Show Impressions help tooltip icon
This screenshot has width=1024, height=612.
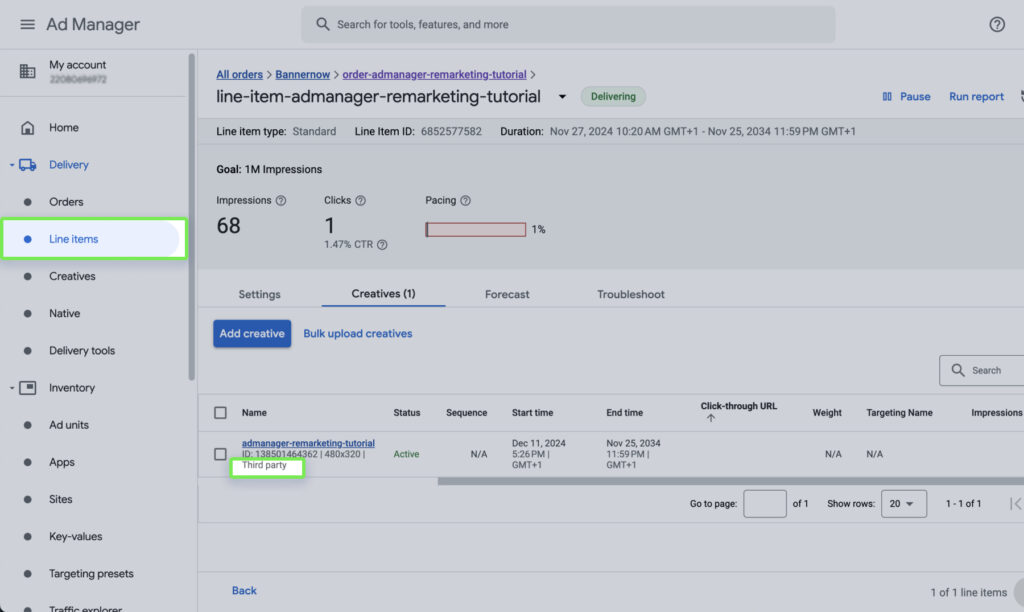[x=281, y=201]
